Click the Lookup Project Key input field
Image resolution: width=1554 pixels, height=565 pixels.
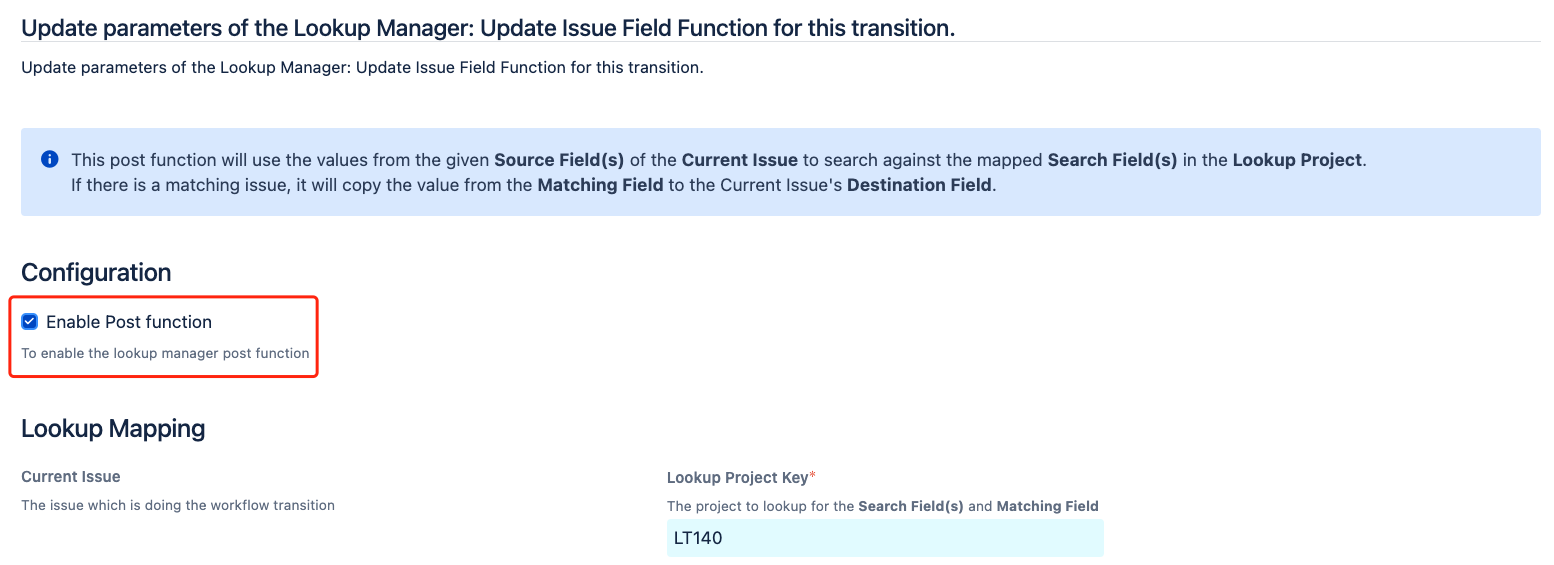(884, 538)
